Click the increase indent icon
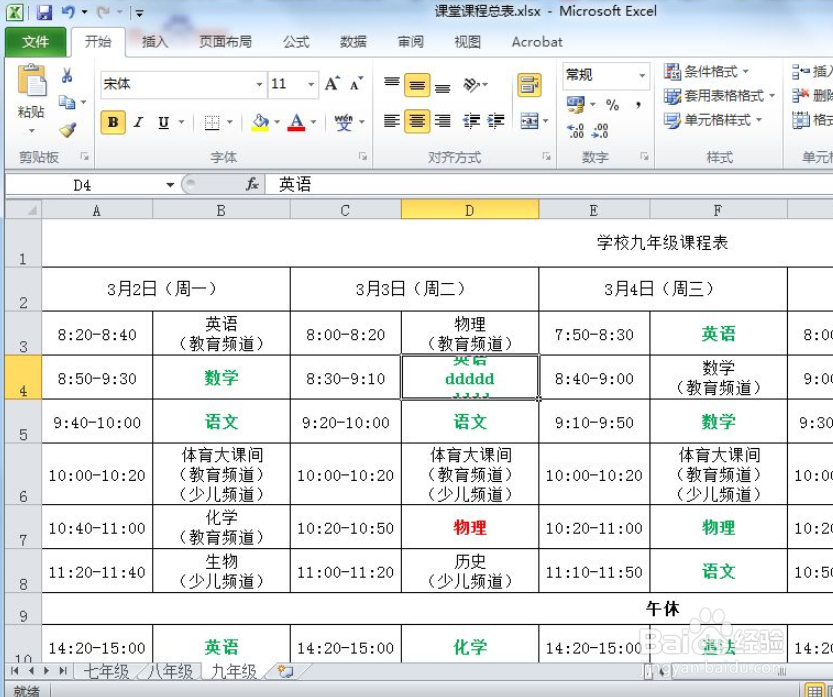Image resolution: width=833 pixels, height=697 pixels. pos(496,122)
